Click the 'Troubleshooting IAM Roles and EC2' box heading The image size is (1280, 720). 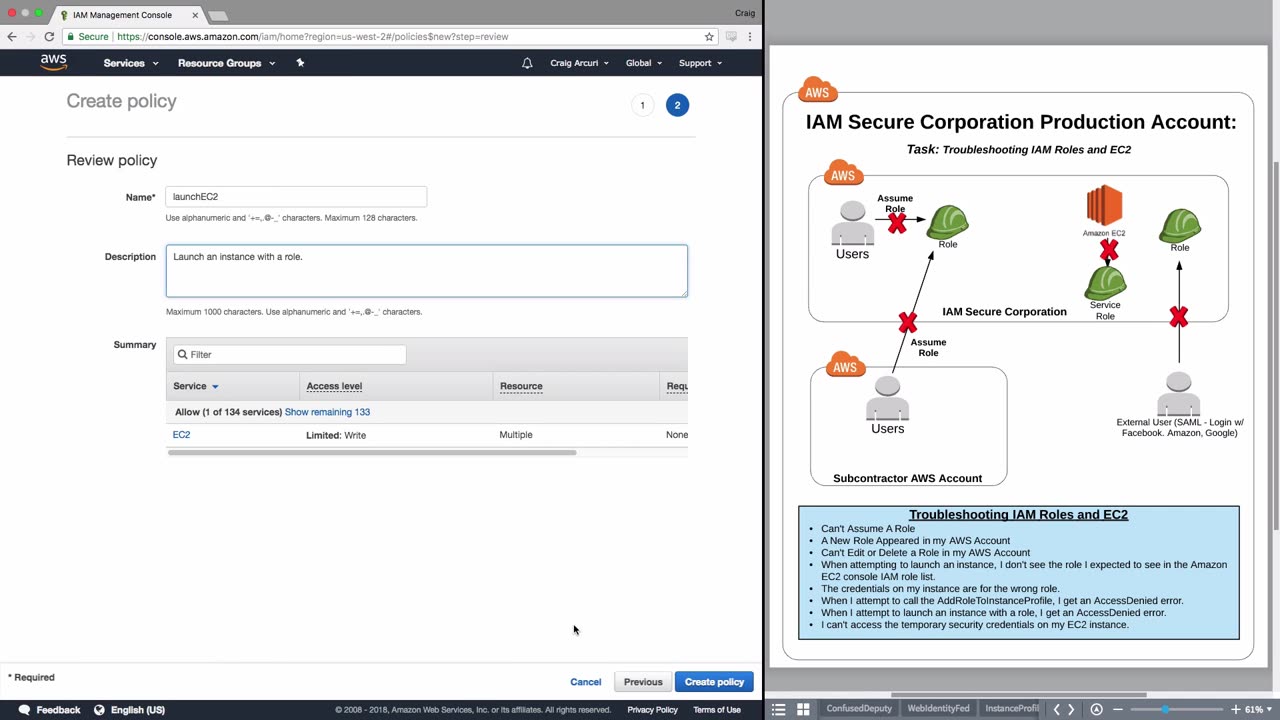(x=1018, y=515)
